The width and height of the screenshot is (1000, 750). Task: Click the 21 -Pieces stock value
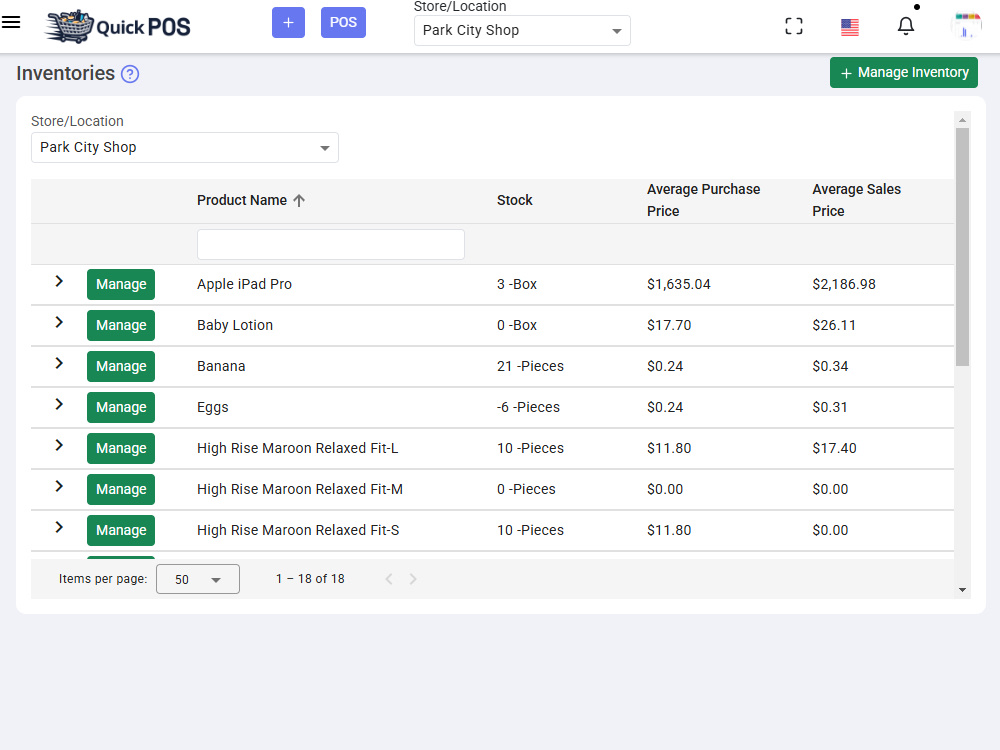531,366
